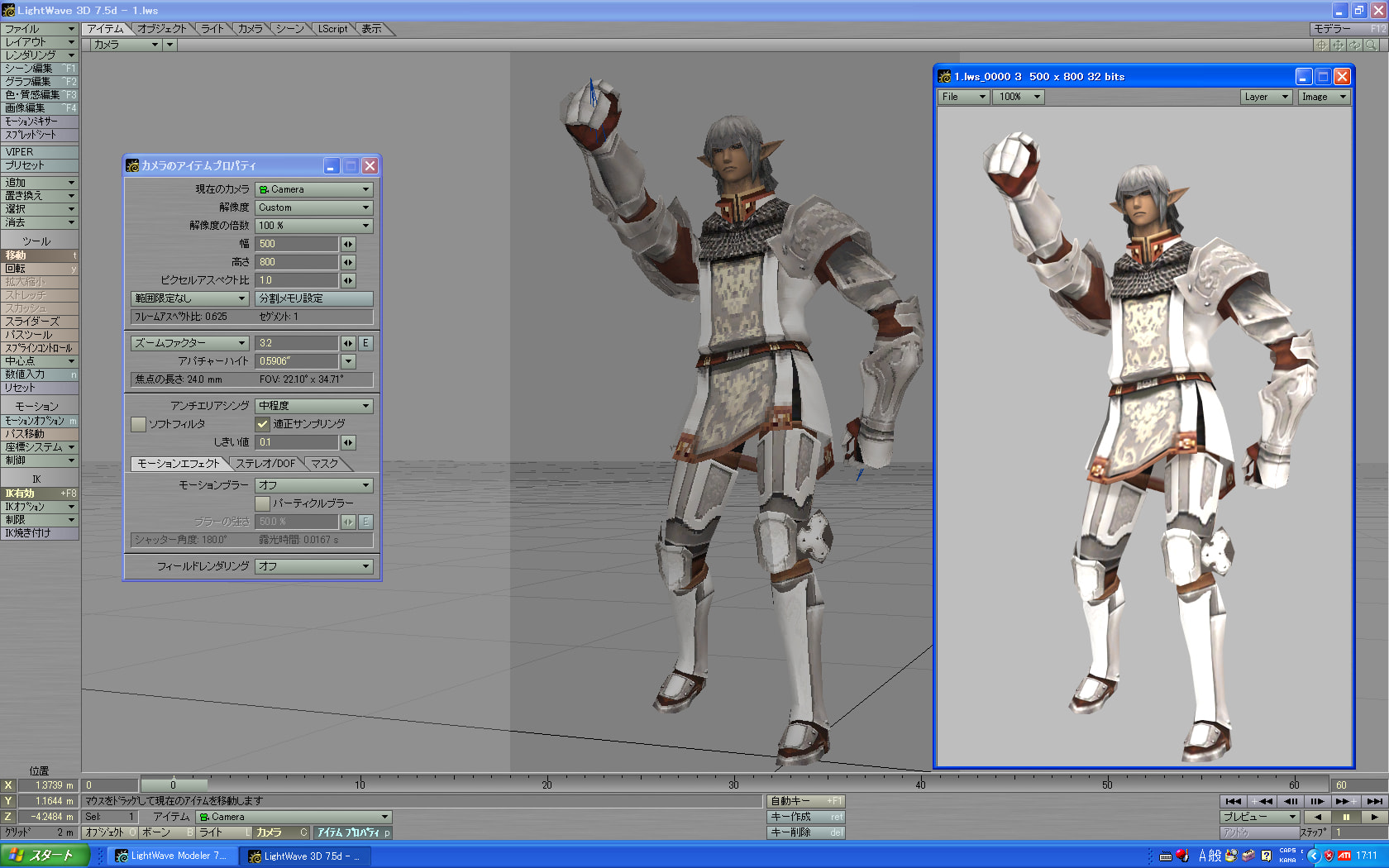
Task: Click the 幅 width input field
Action: coord(296,244)
